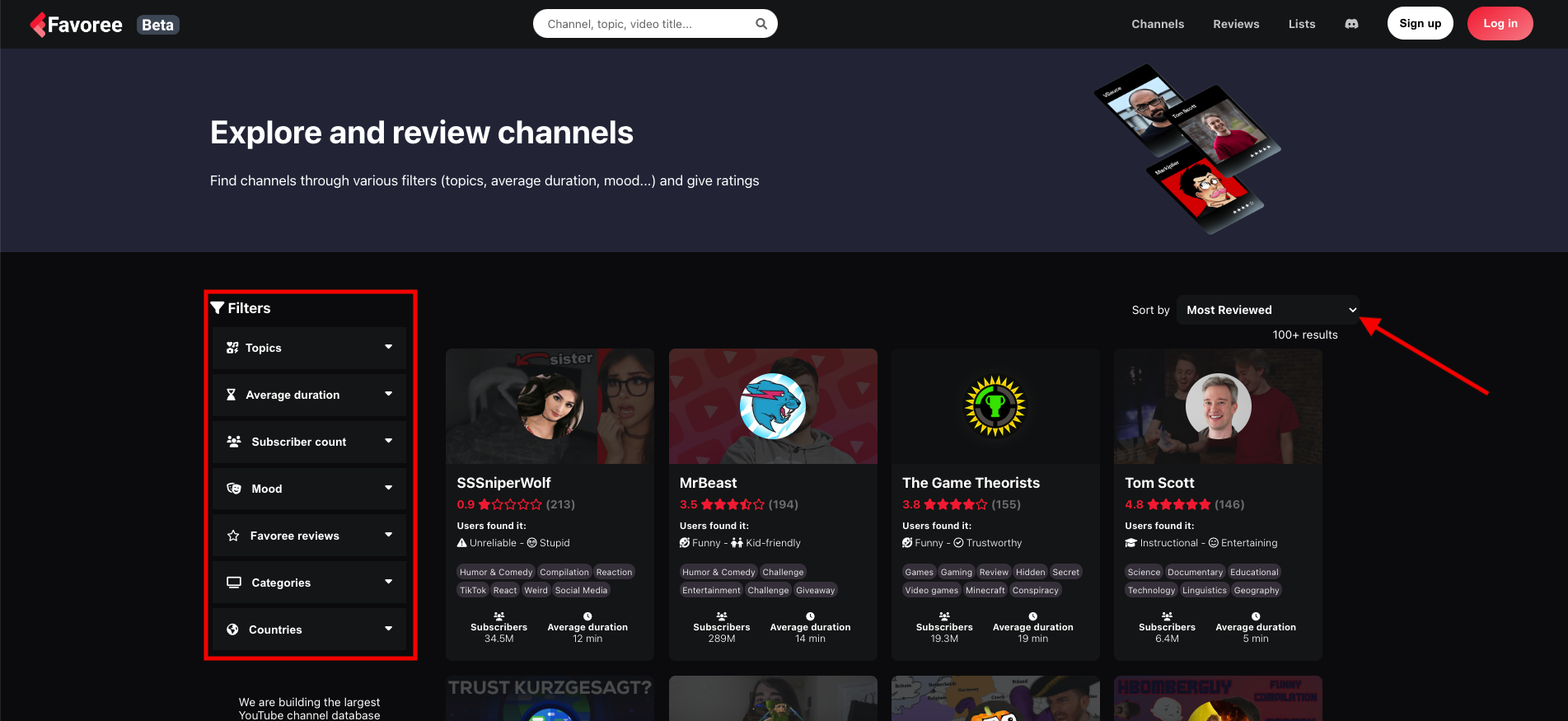Click the 100+ results text
Screen dimensions: 1568x721
(x=1305, y=335)
